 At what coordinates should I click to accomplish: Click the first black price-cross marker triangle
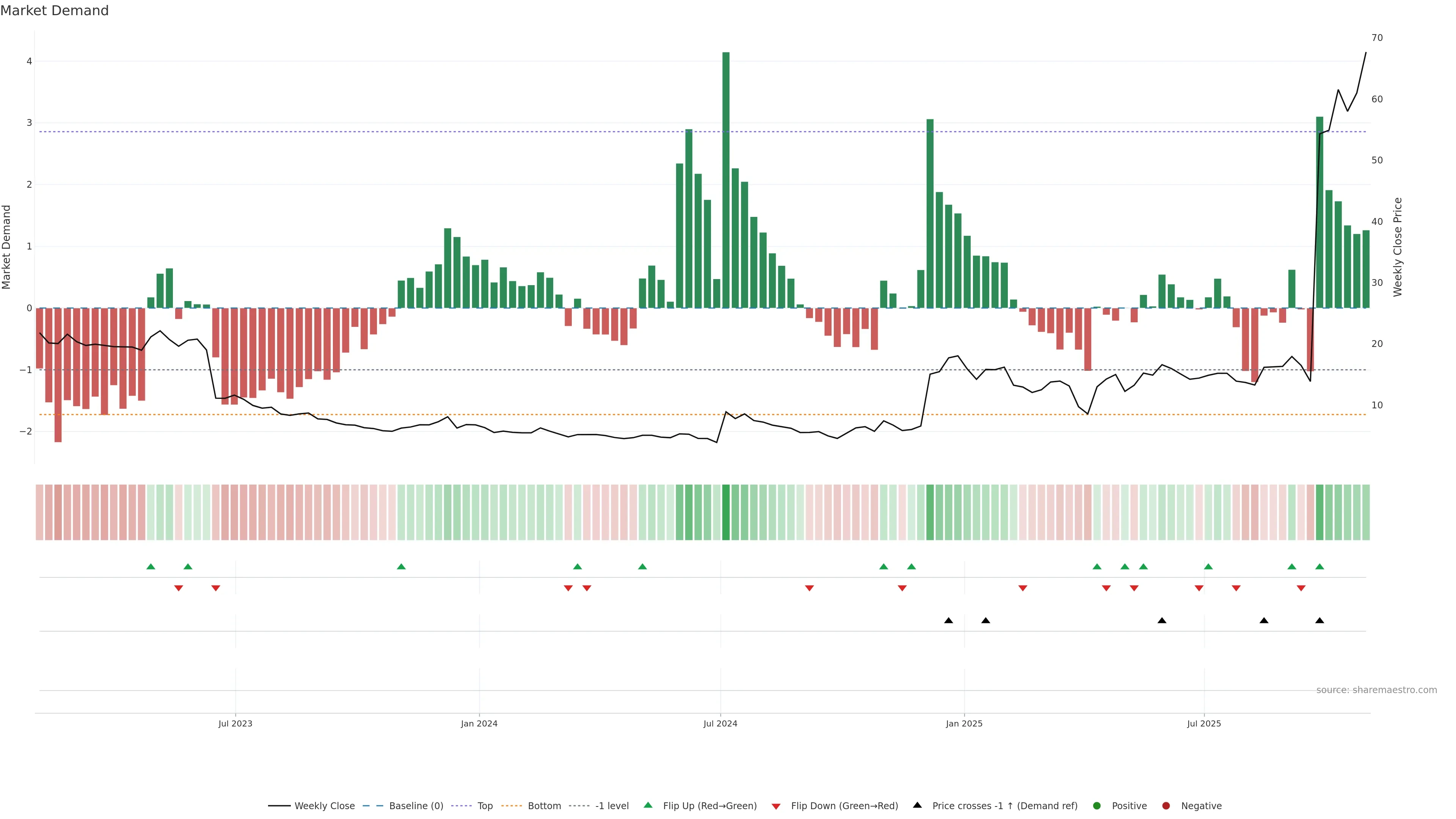(x=948, y=621)
